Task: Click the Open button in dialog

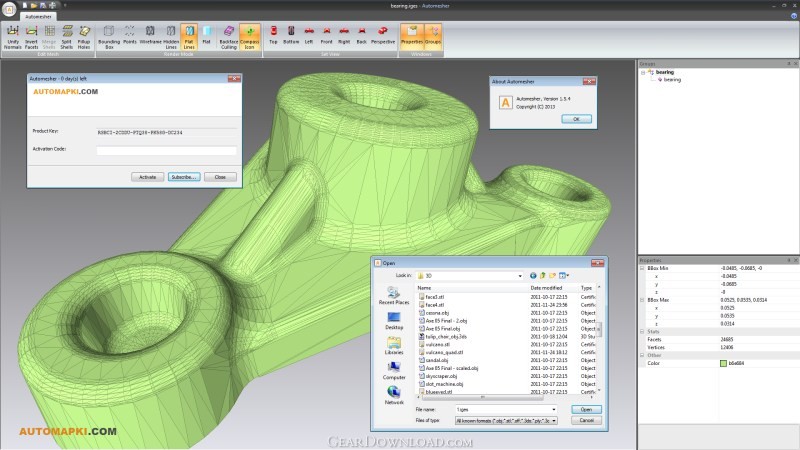Action: (586, 410)
